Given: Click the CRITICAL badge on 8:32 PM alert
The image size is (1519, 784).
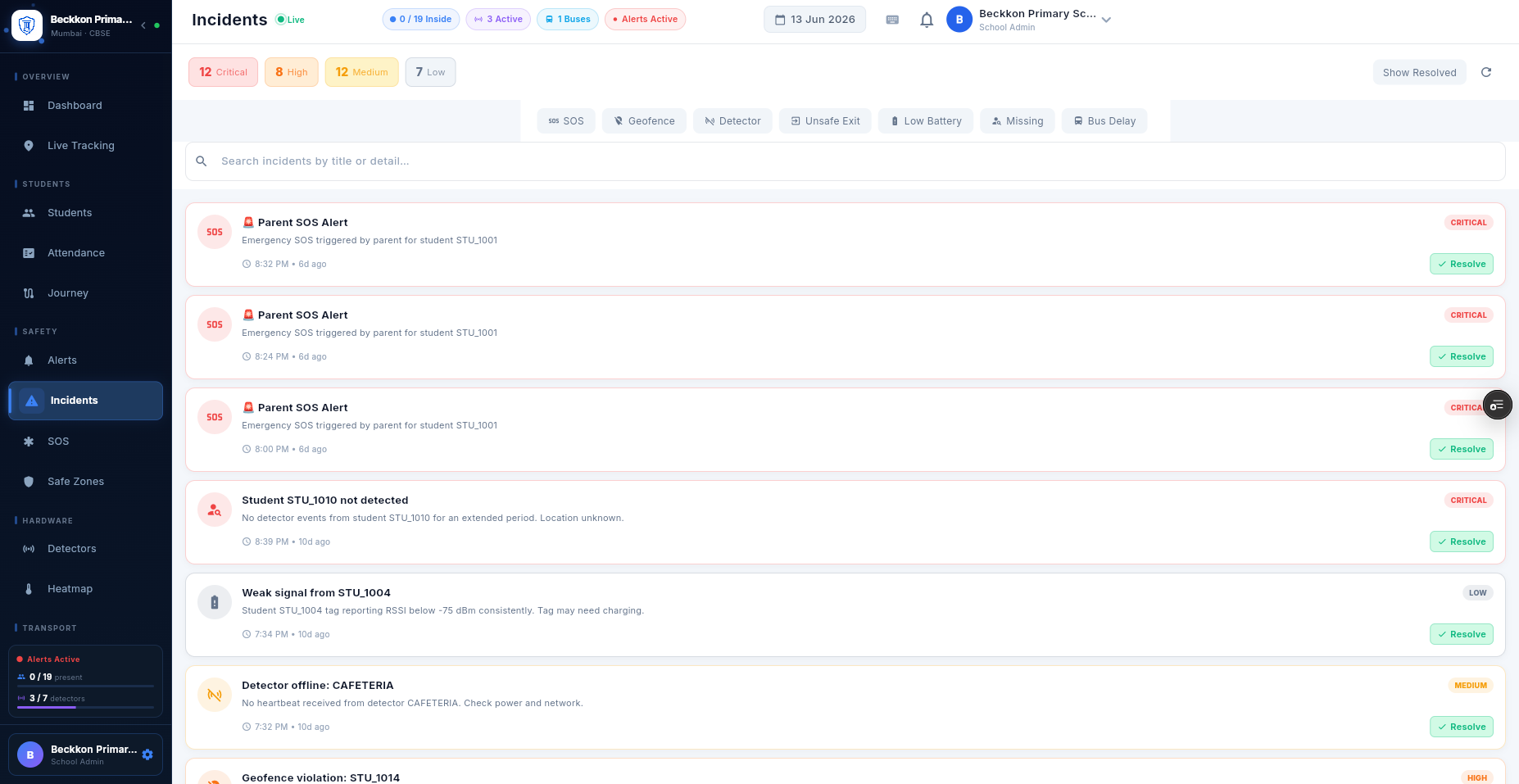Looking at the screenshot, I should pyautogui.click(x=1468, y=223).
